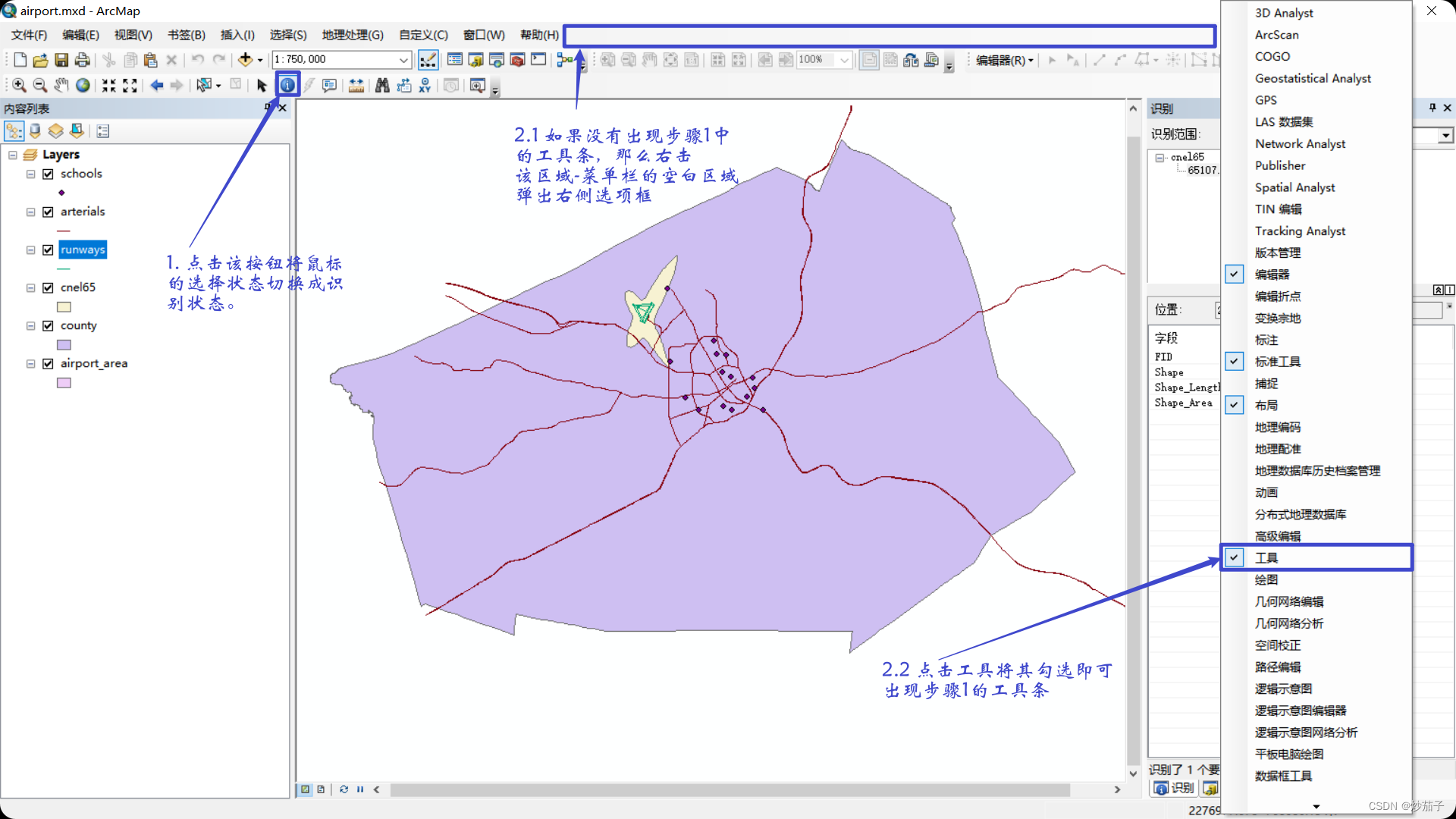Click the Full Extent globe icon
The width and height of the screenshot is (1456, 819).
tap(83, 86)
